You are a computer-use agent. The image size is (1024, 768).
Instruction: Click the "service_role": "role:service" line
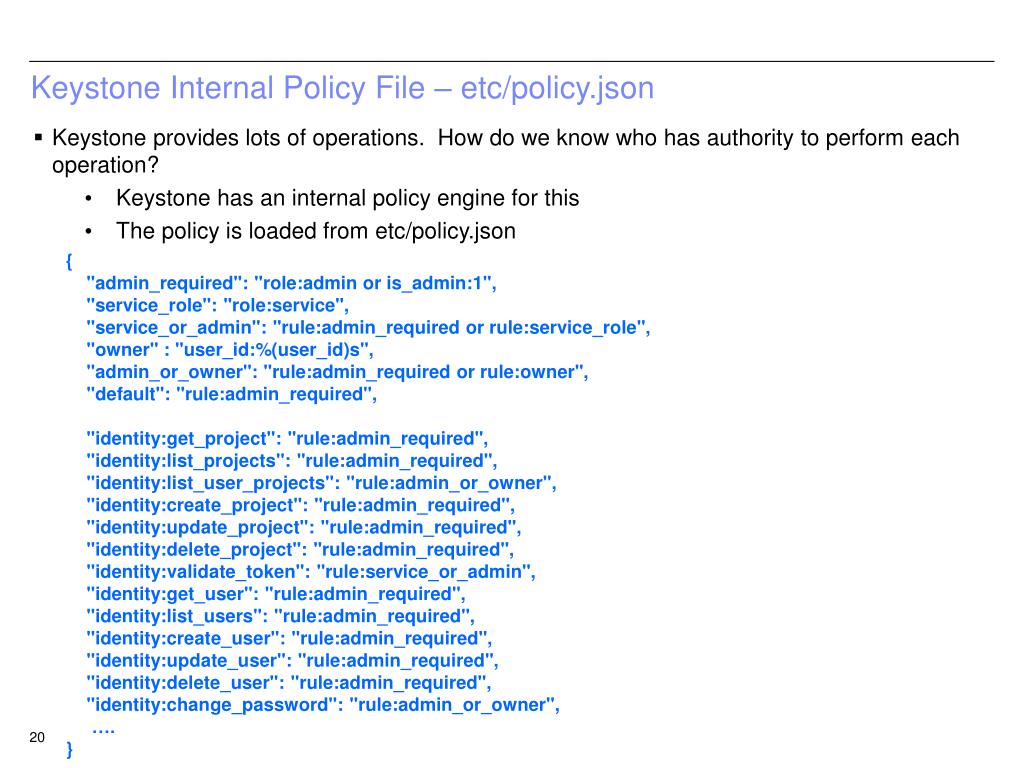click(x=217, y=306)
